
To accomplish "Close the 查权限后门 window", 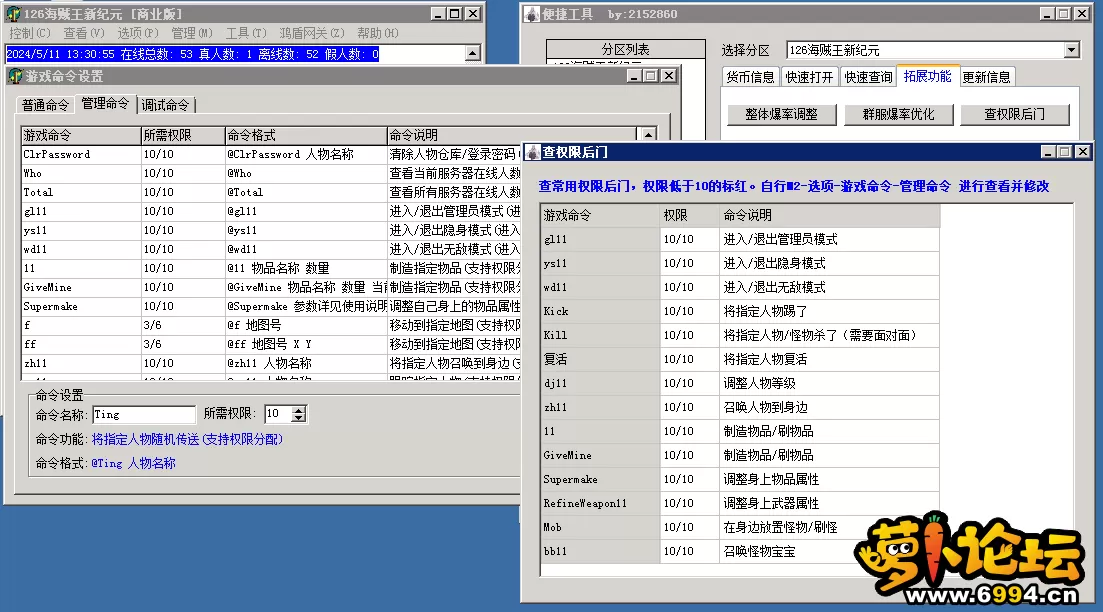I will pos(1083,152).
